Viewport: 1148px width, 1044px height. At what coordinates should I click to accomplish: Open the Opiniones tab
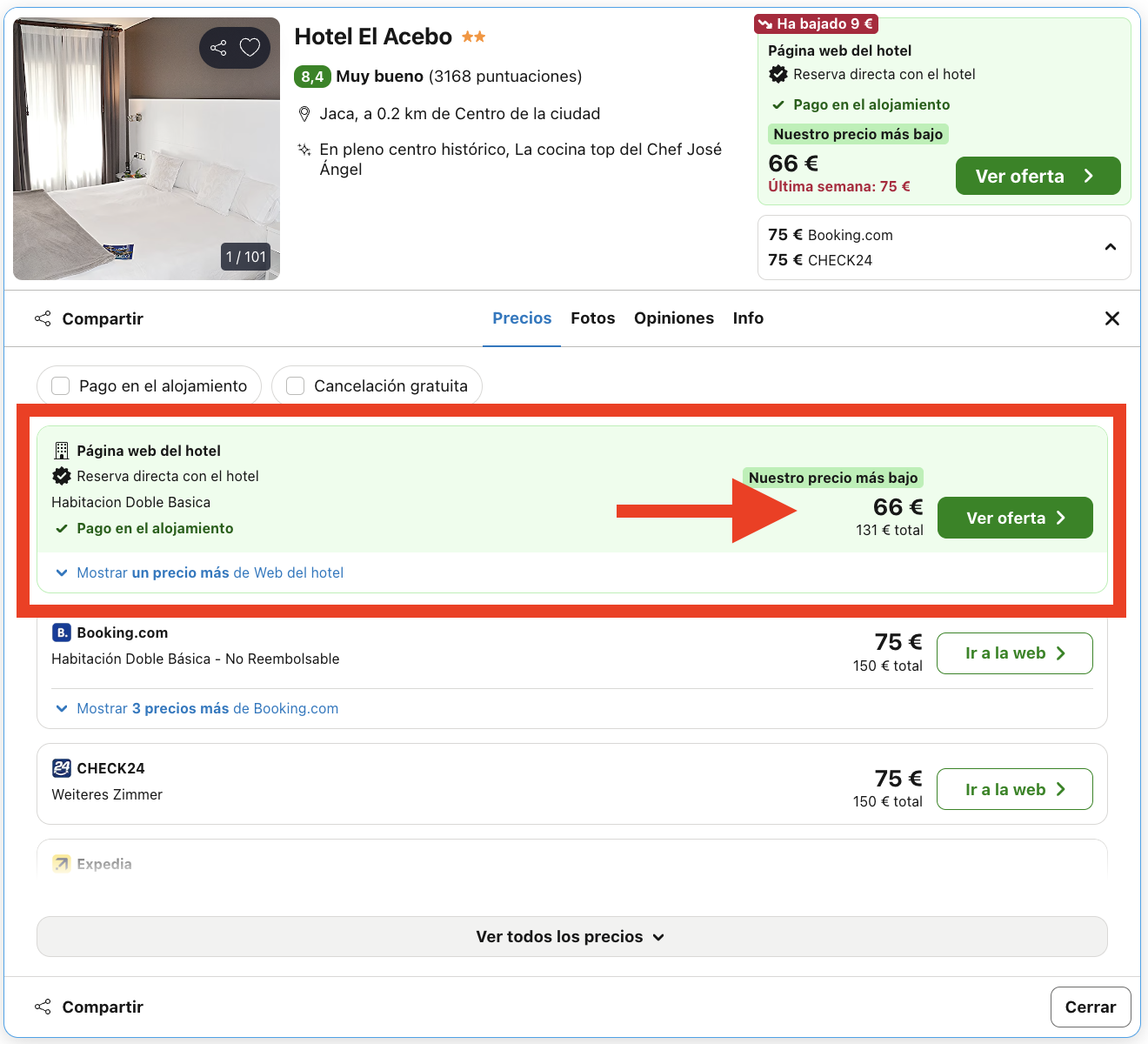[673, 318]
